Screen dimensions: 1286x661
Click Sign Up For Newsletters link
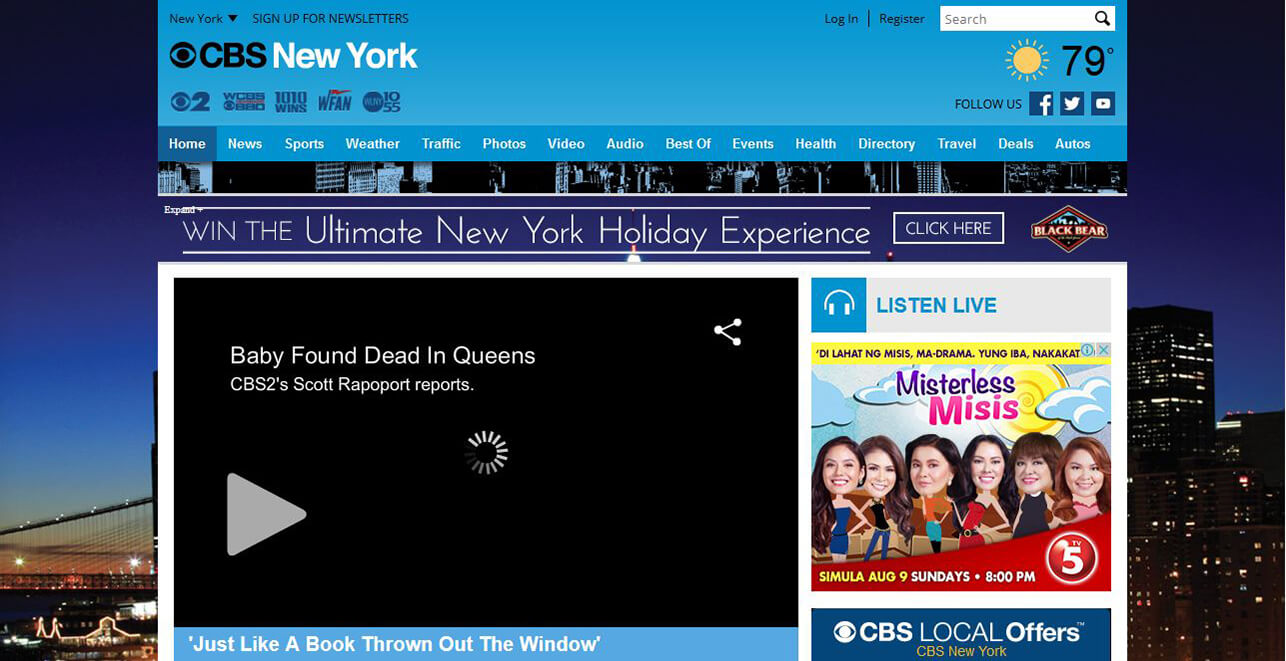330,18
